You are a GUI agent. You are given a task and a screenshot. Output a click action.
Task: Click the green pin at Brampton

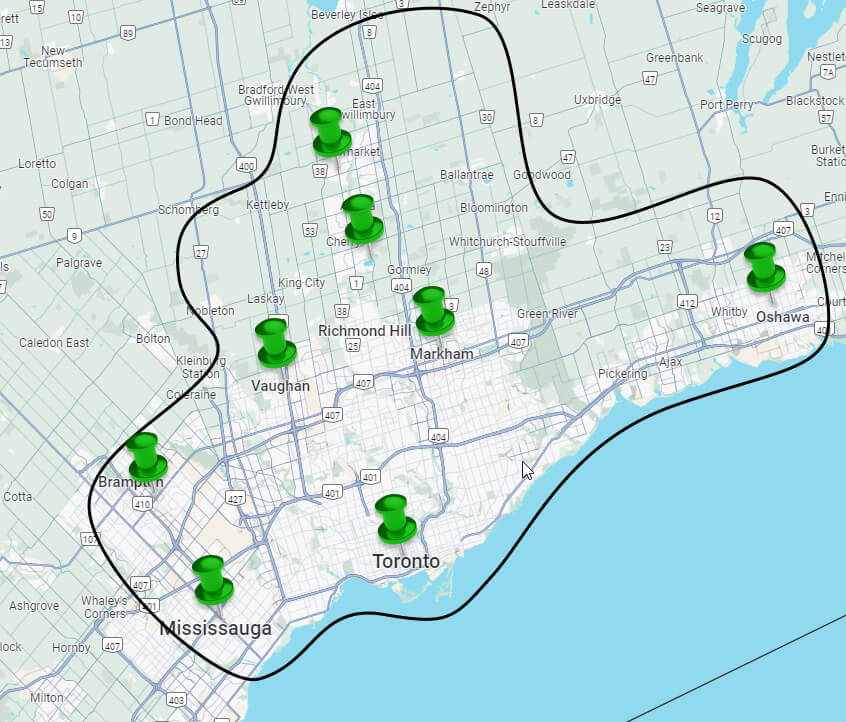pyautogui.click(x=146, y=456)
